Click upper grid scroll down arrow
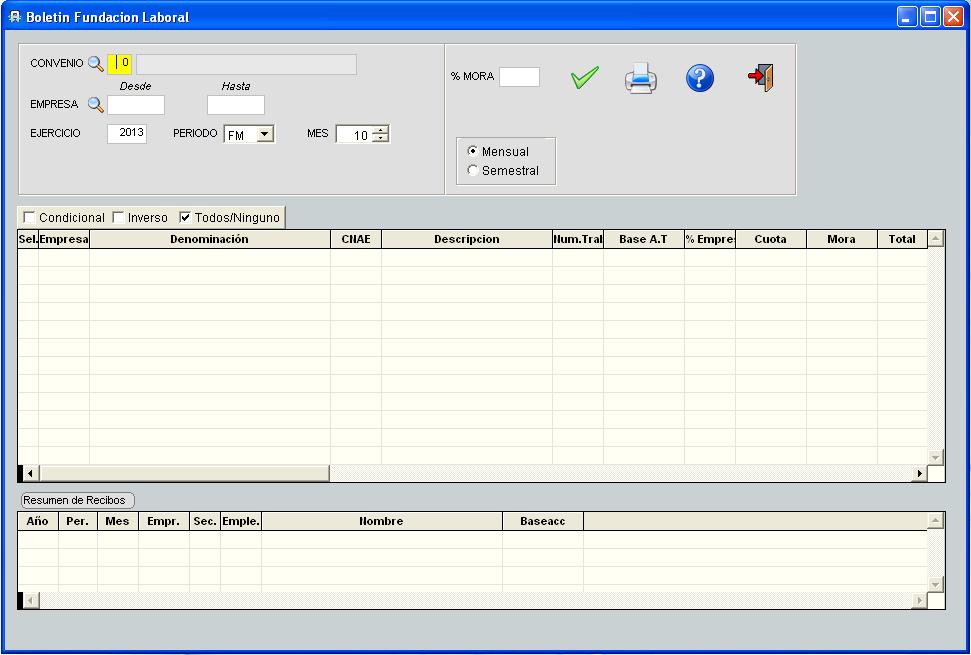This screenshot has height=655, width=971. [936, 458]
